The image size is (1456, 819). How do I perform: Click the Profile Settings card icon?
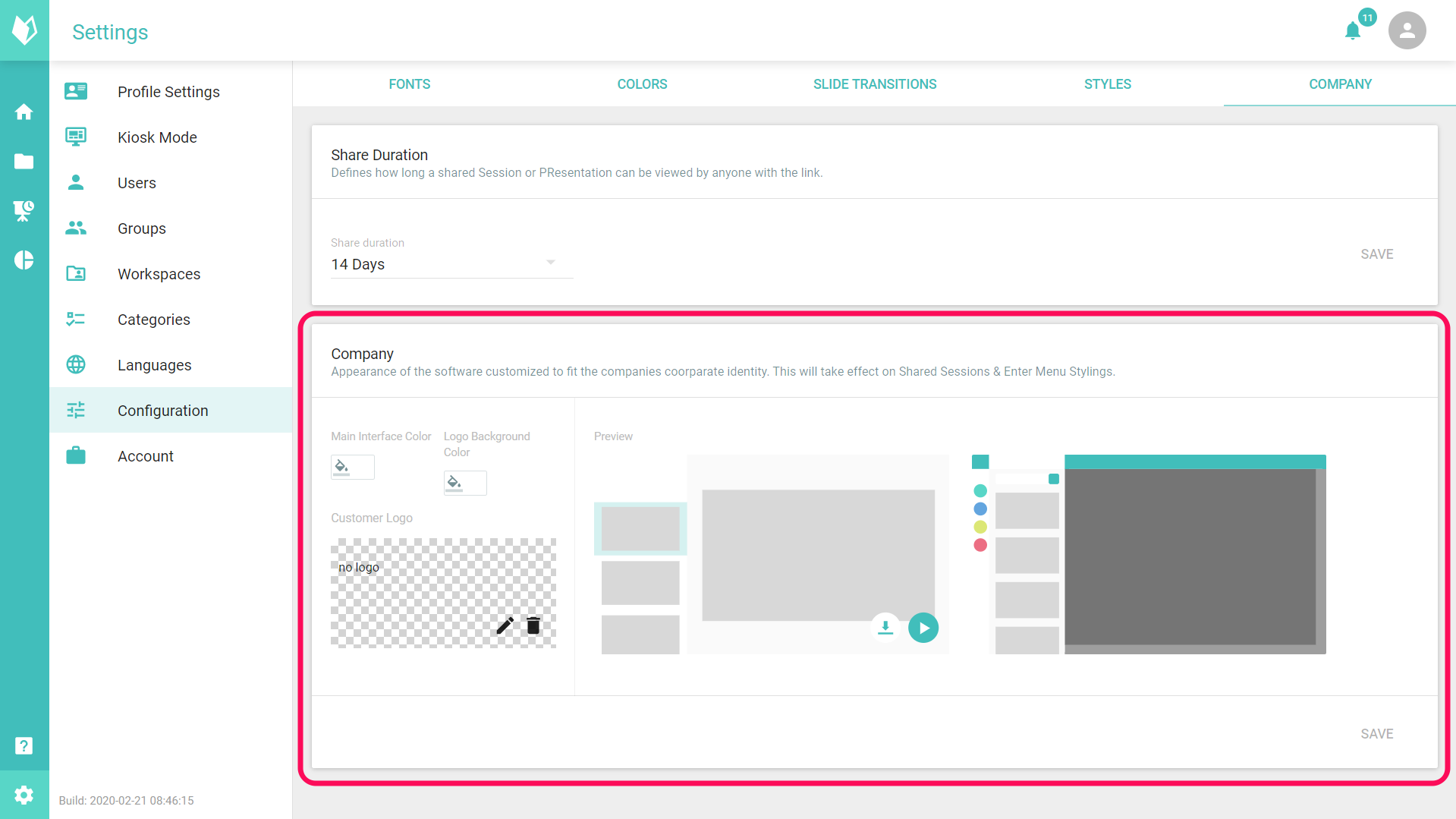(76, 91)
